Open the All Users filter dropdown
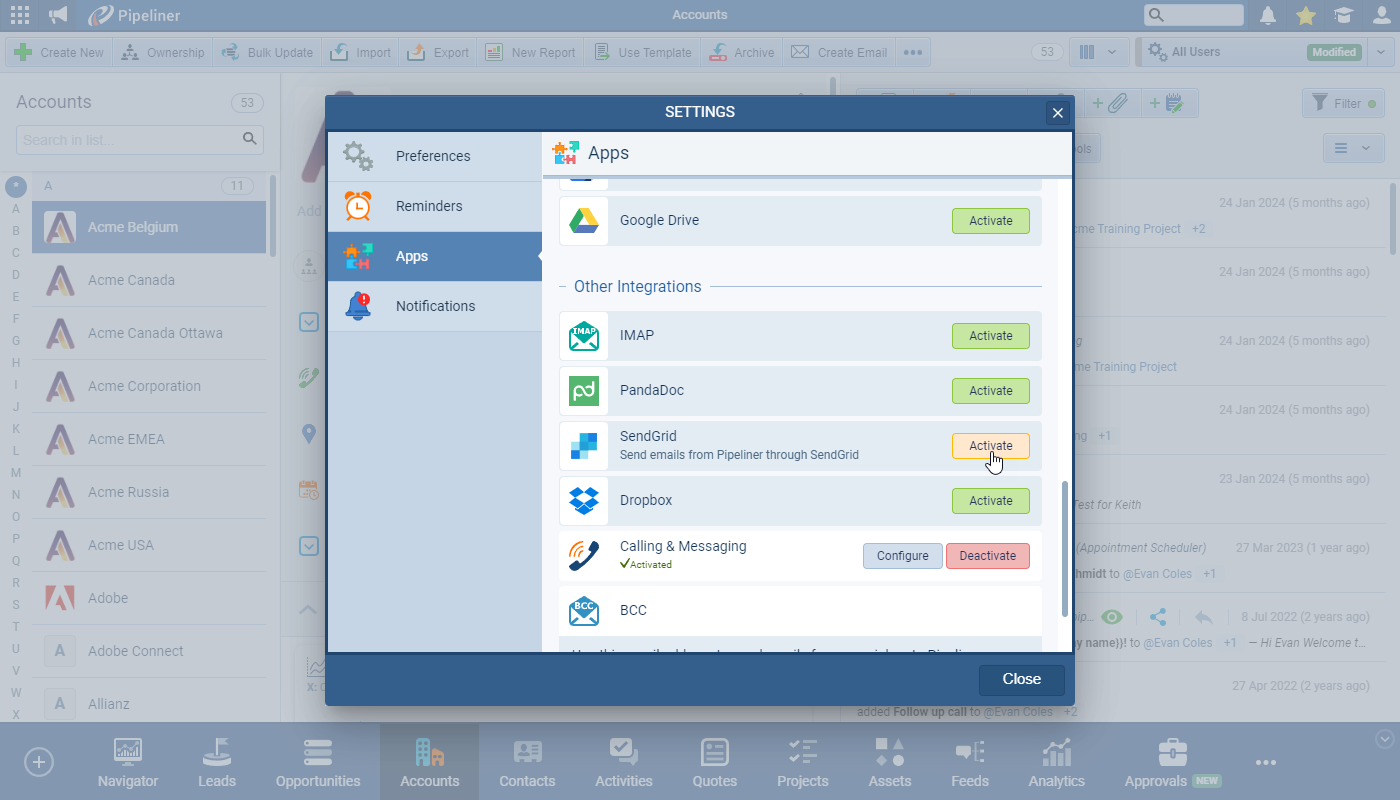Screen dimensions: 1400x800 (x=1380, y=52)
